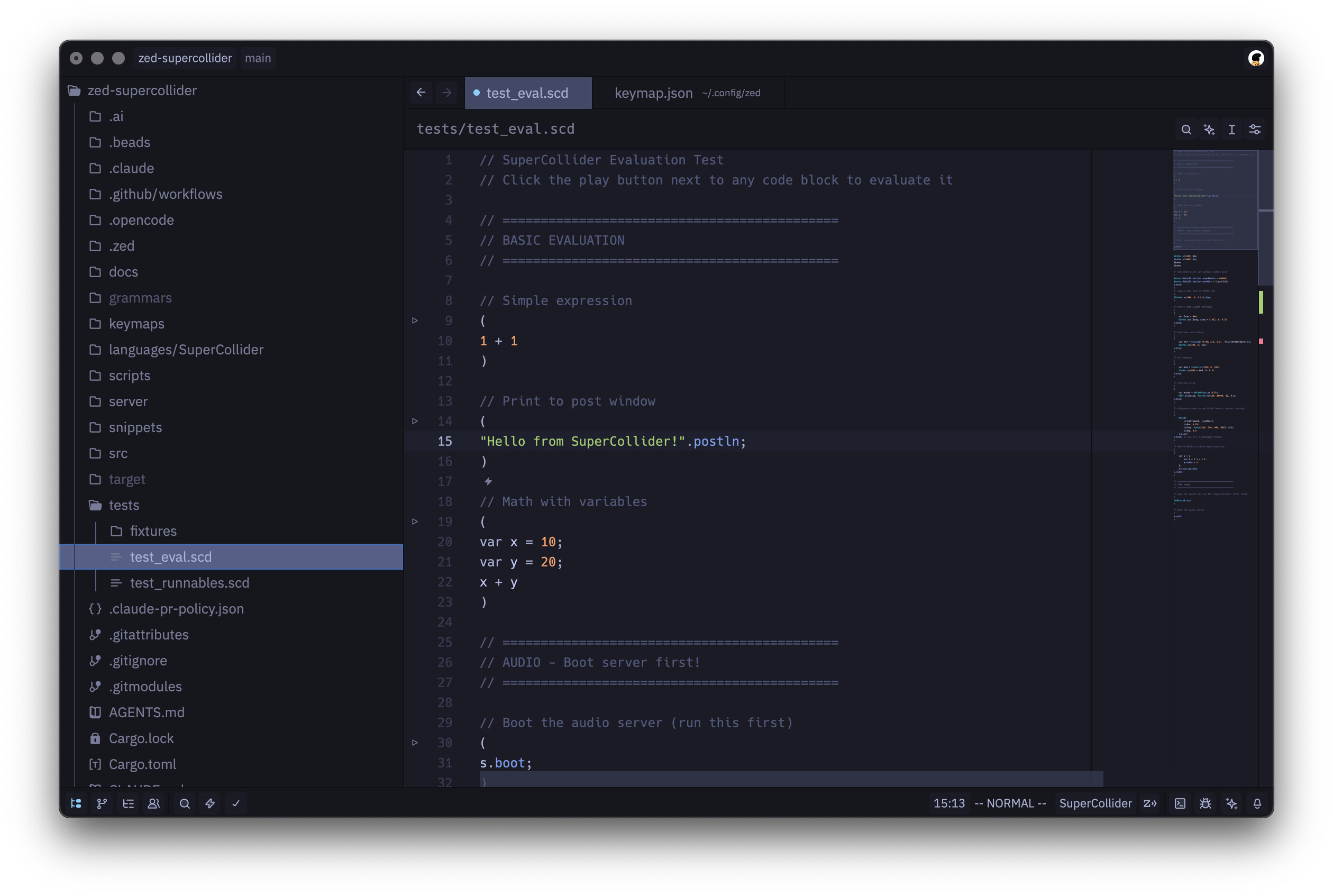Open the git panel icon
Image resolution: width=1333 pixels, height=896 pixels.
click(x=102, y=803)
